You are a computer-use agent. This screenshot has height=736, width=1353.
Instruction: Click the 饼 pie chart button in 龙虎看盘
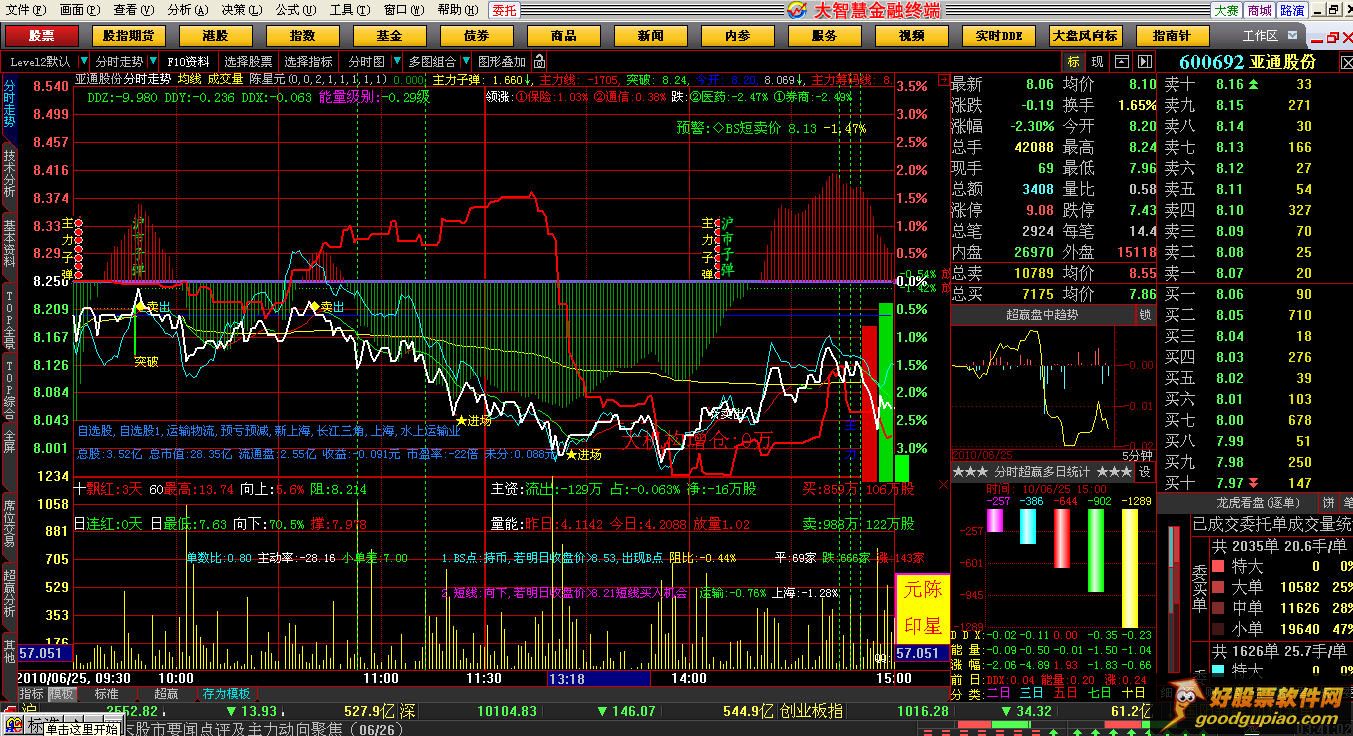(1329, 502)
